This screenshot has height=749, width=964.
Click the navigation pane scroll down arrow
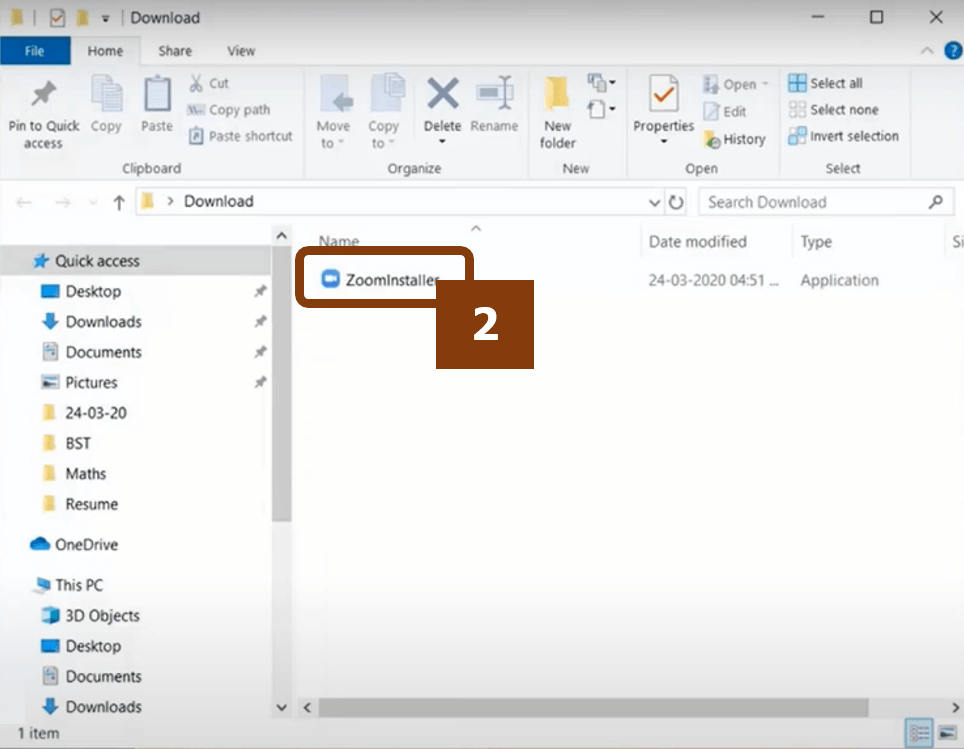tap(282, 707)
